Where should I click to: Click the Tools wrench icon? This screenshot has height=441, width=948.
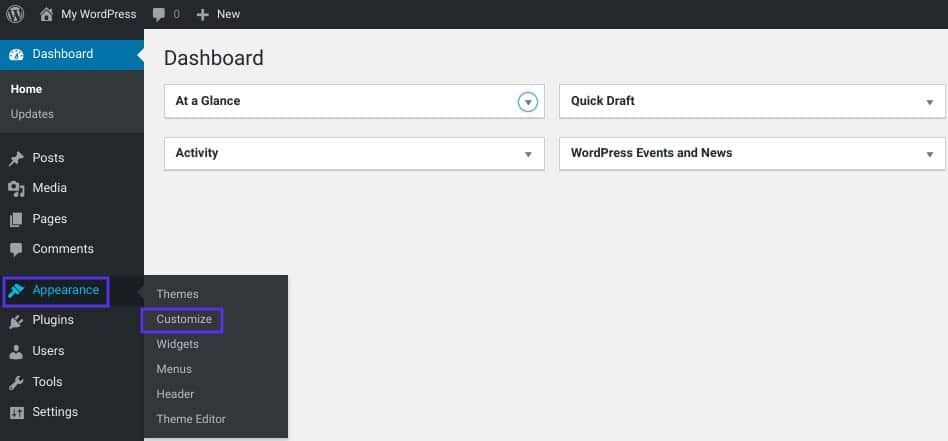[x=16, y=382]
